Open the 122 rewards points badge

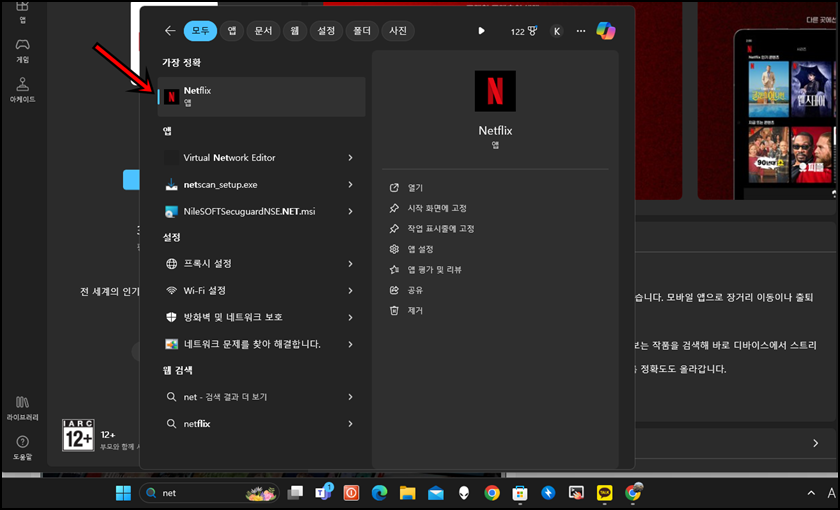point(523,31)
